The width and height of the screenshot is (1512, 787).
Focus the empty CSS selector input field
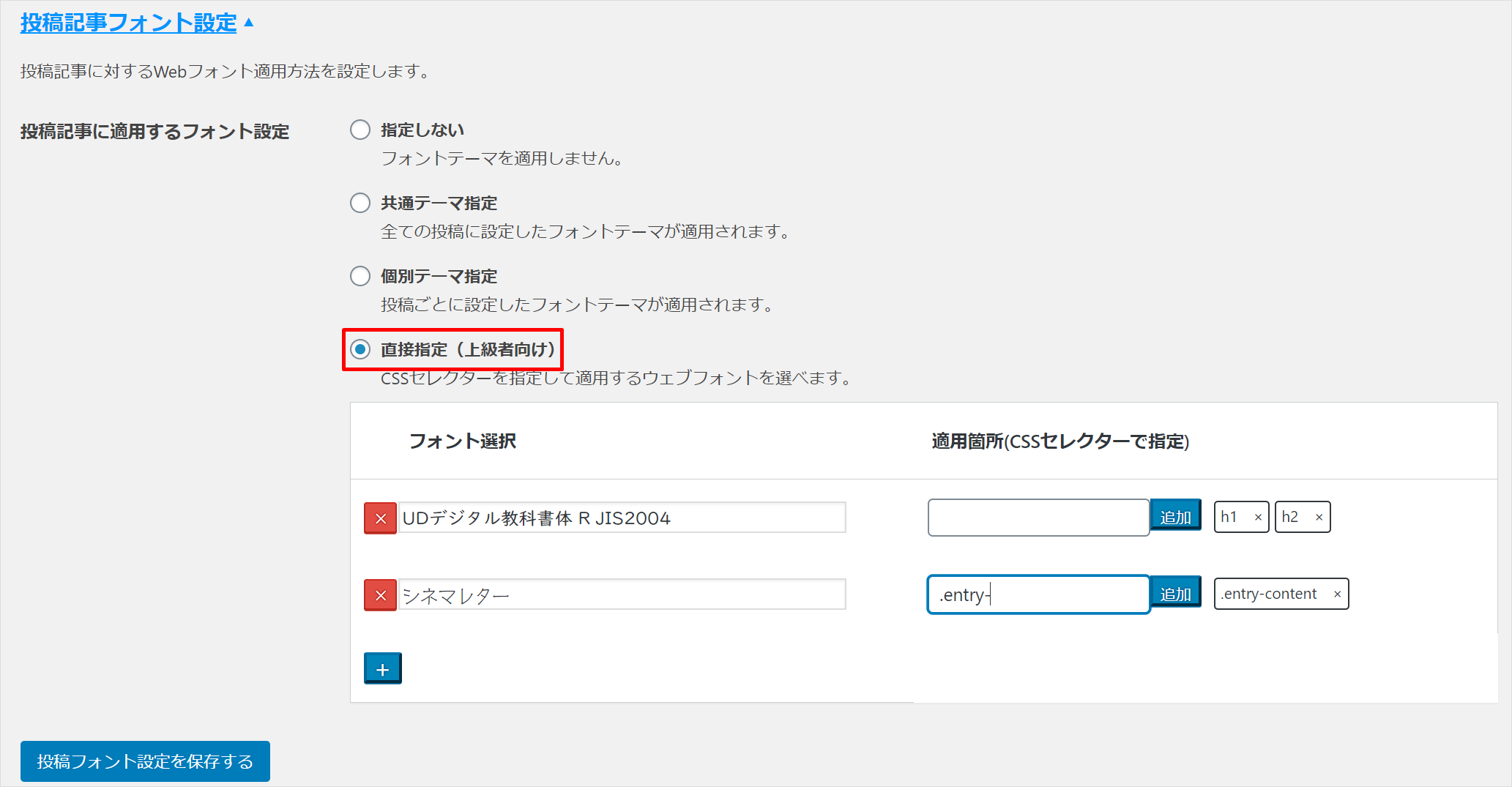click(1038, 518)
